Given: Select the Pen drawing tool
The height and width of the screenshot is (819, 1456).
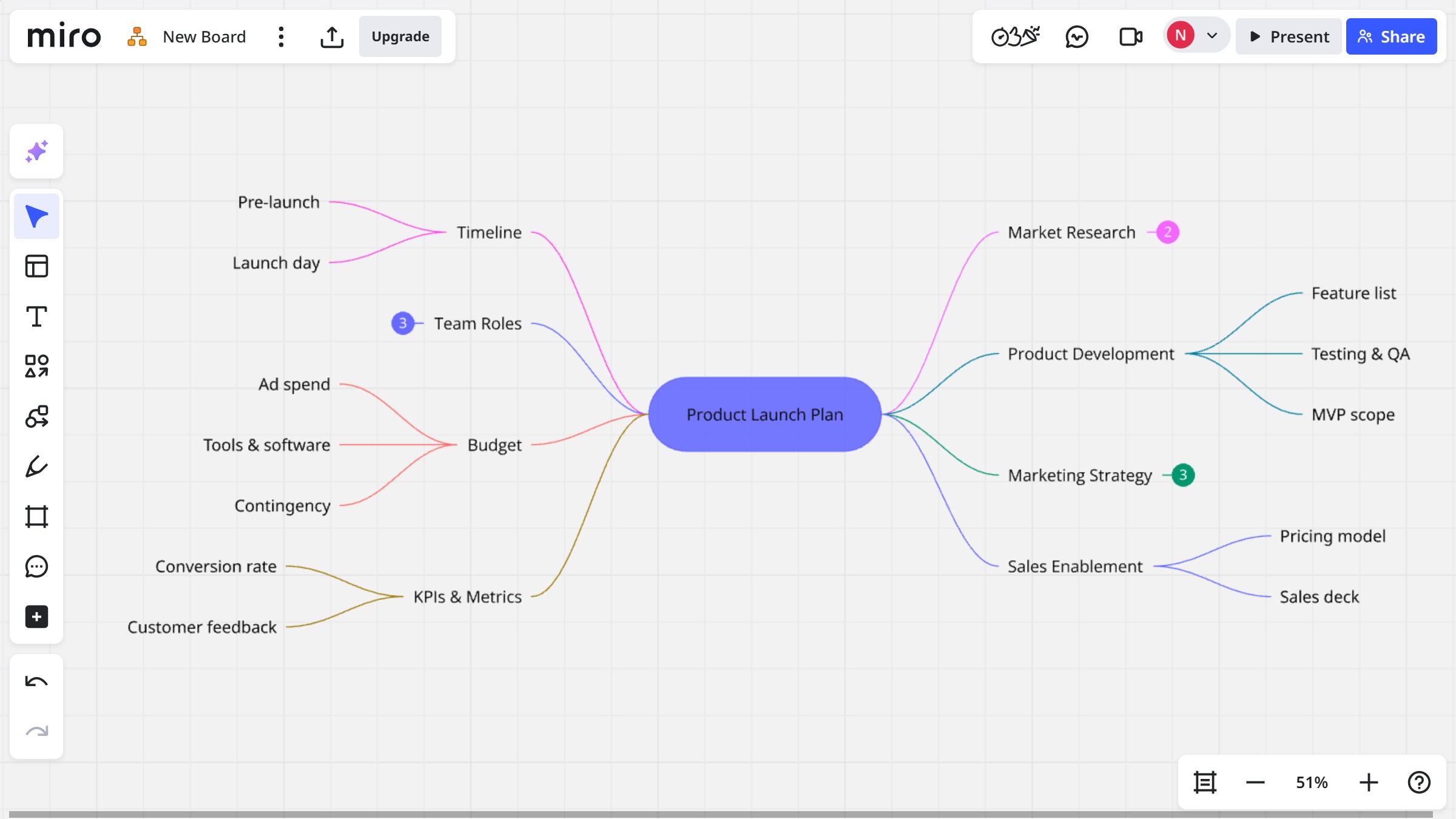Looking at the screenshot, I should pos(36,466).
